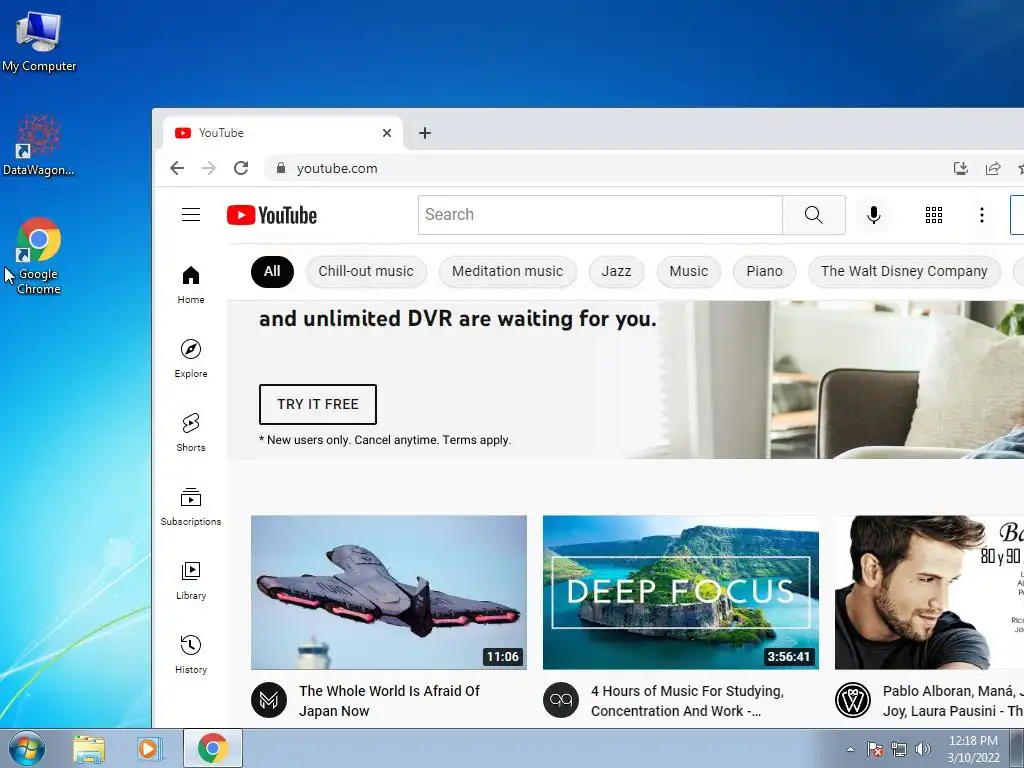Open Windows Explorer from taskbar
Viewport: 1024px width, 768px height.
[89, 749]
